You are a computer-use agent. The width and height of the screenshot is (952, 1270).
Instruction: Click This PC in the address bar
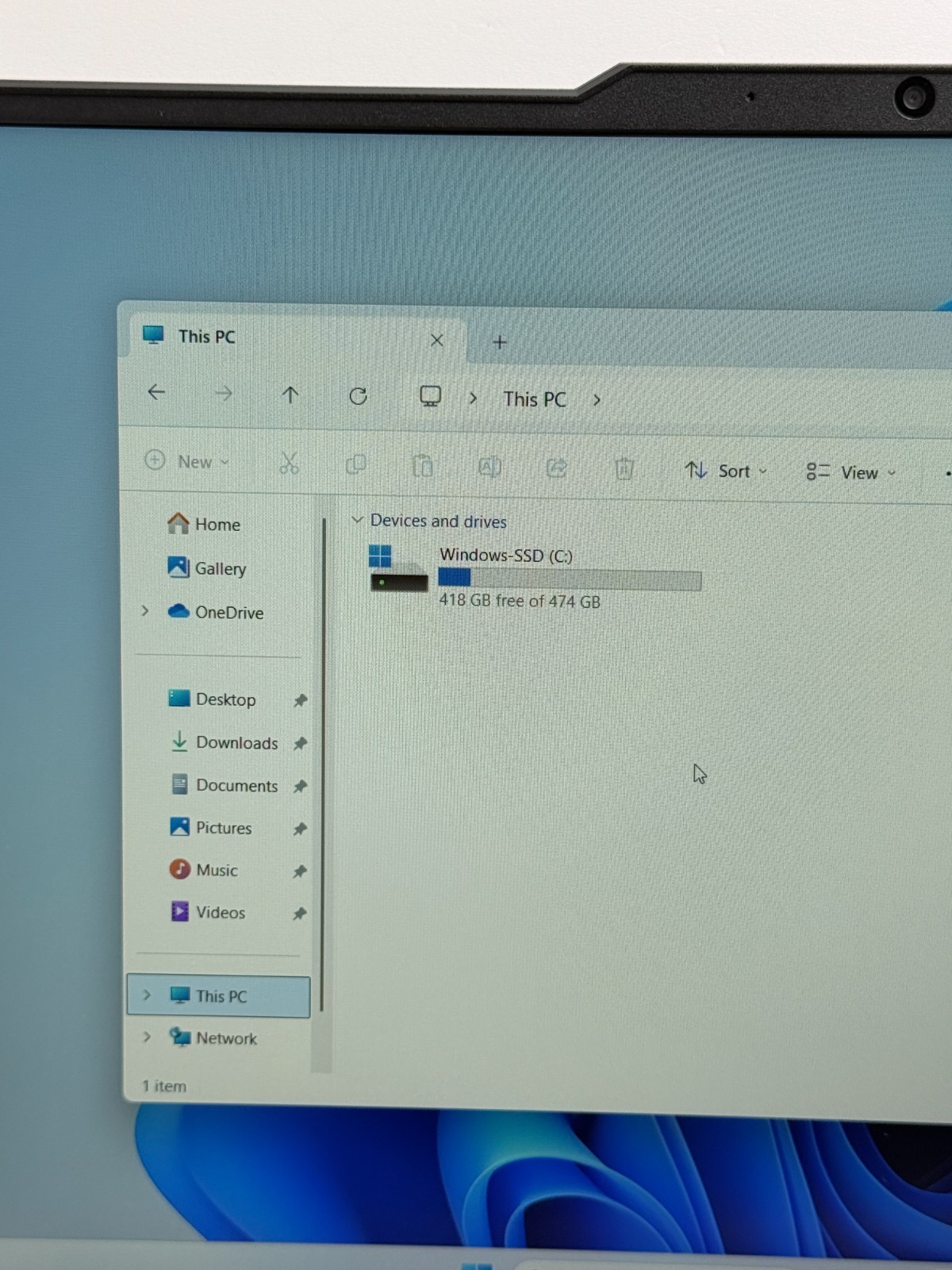pyautogui.click(x=535, y=399)
